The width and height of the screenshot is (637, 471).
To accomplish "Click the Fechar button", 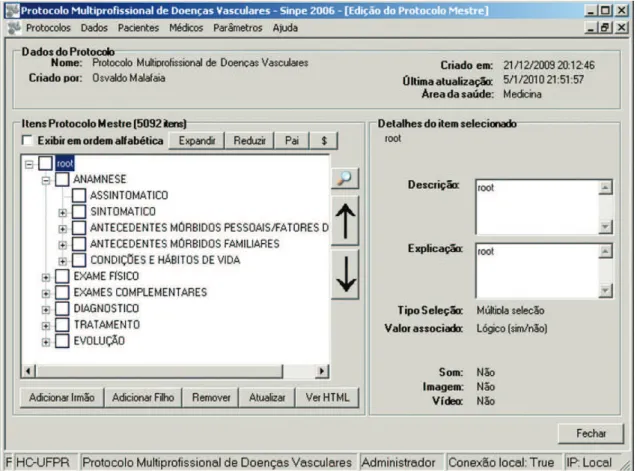I will [591, 434].
